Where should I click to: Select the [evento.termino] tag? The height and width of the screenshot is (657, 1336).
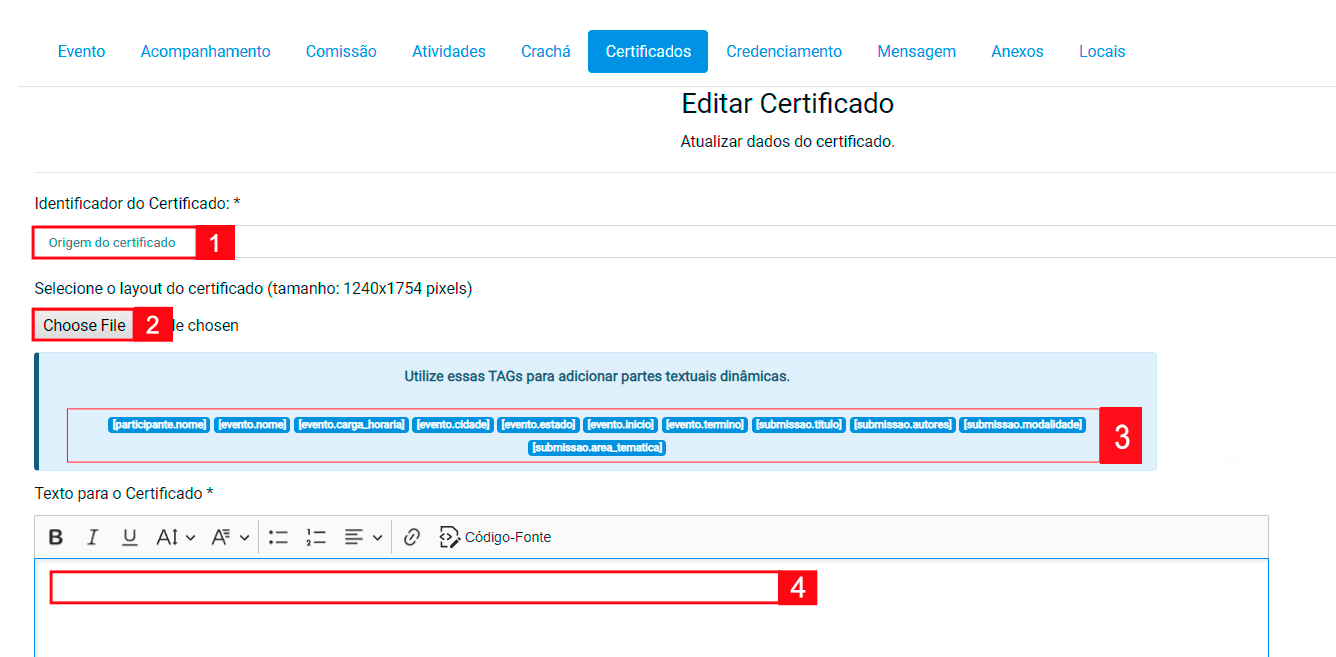click(x=705, y=425)
